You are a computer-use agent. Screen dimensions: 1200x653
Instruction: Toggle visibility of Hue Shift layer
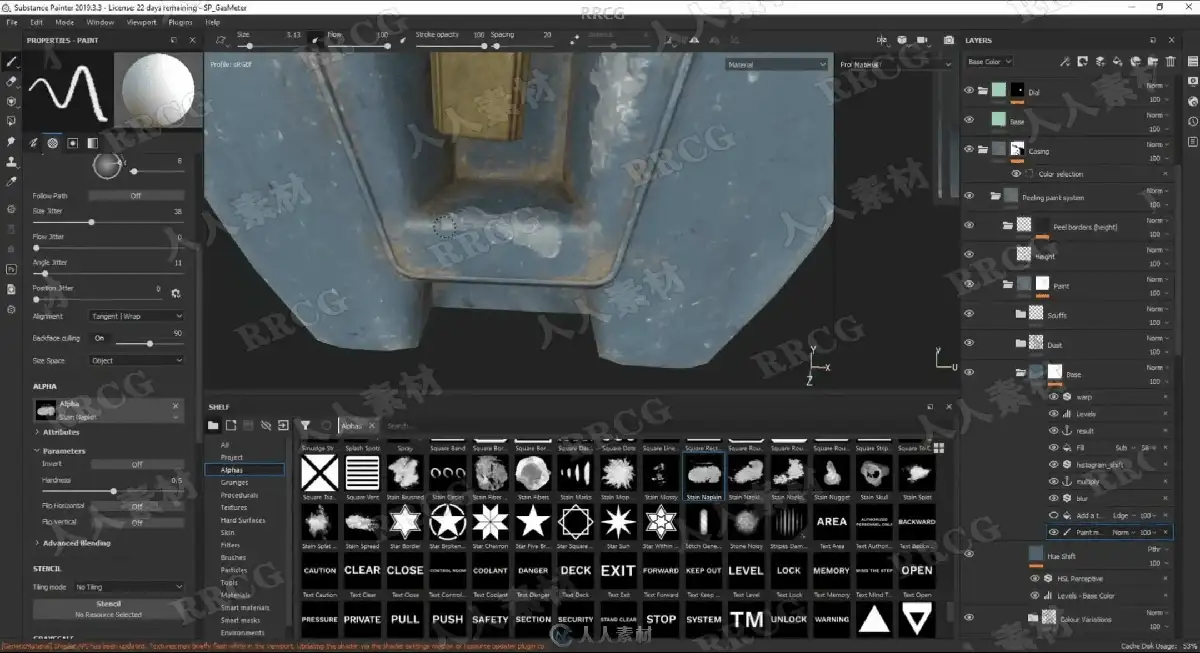(x=968, y=553)
